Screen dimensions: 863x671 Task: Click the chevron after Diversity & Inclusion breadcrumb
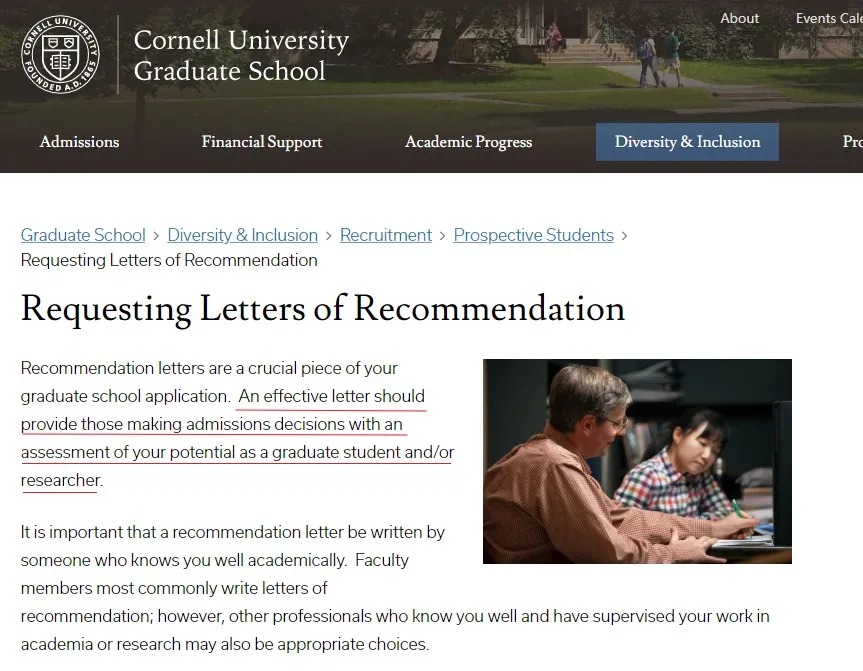pyautogui.click(x=329, y=236)
